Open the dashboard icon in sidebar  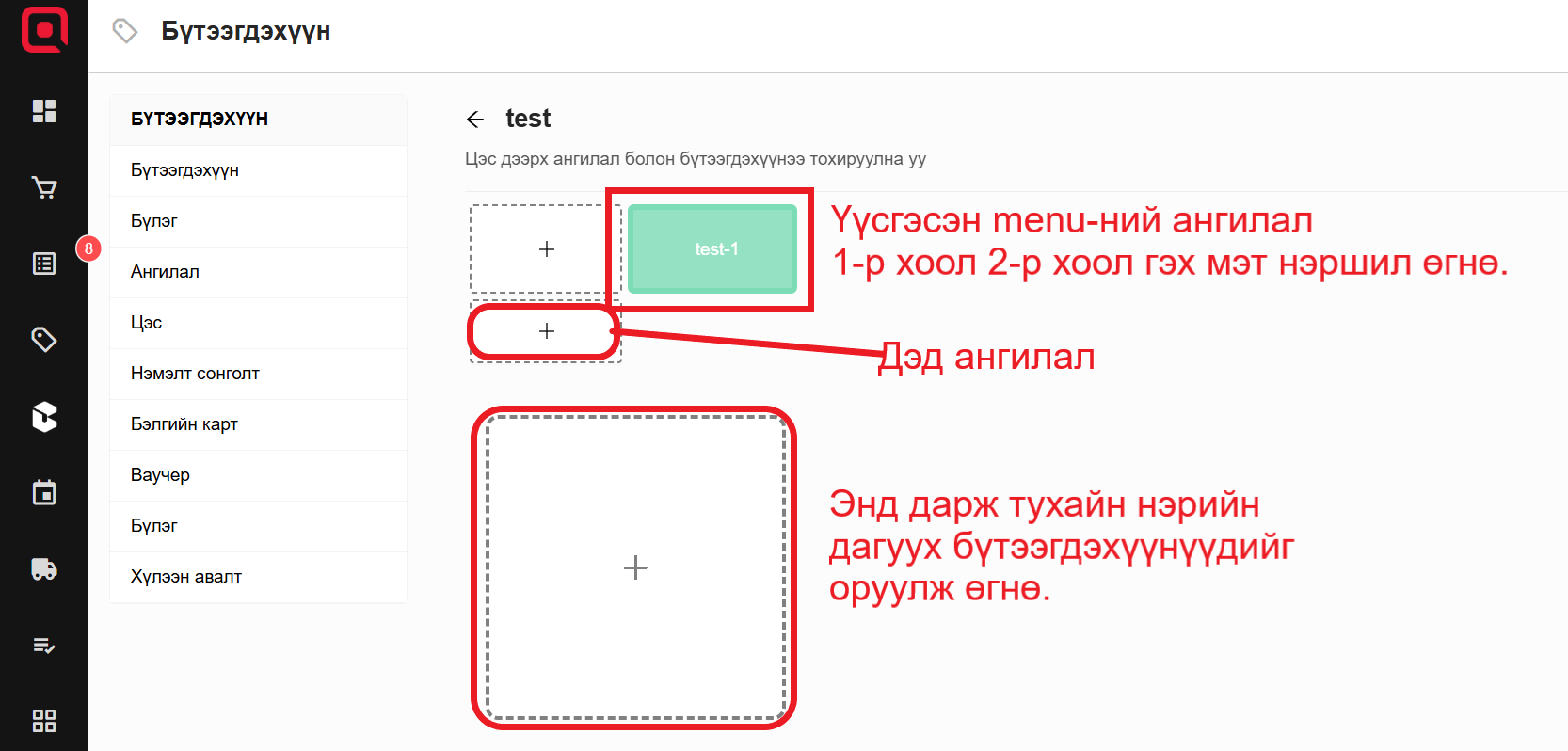(x=44, y=111)
